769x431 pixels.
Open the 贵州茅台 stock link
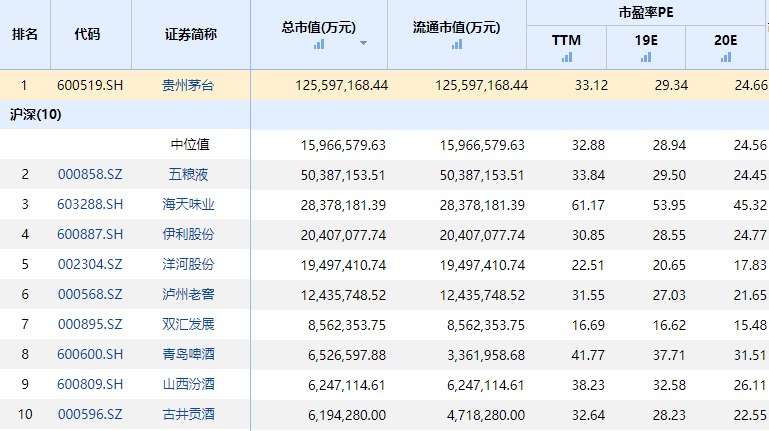tap(188, 85)
